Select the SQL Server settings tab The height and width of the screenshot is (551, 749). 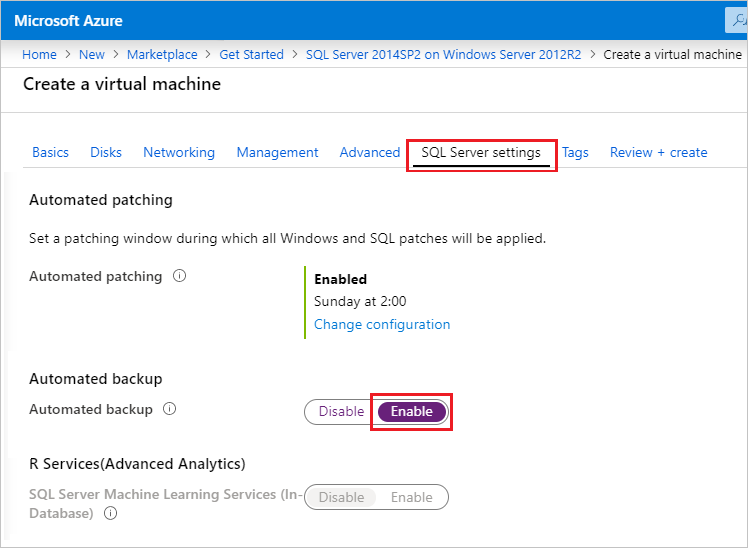pyautogui.click(x=481, y=152)
